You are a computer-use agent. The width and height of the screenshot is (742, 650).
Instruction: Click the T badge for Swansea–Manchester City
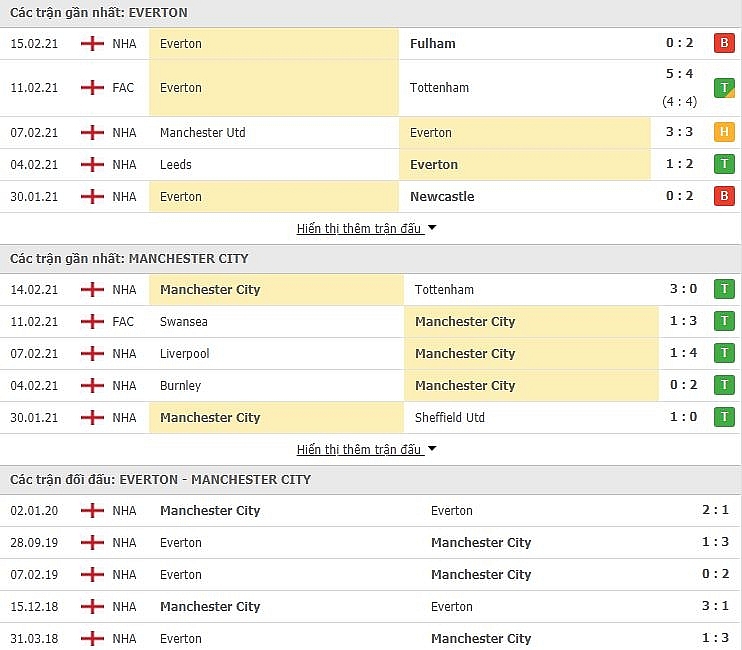pos(724,322)
